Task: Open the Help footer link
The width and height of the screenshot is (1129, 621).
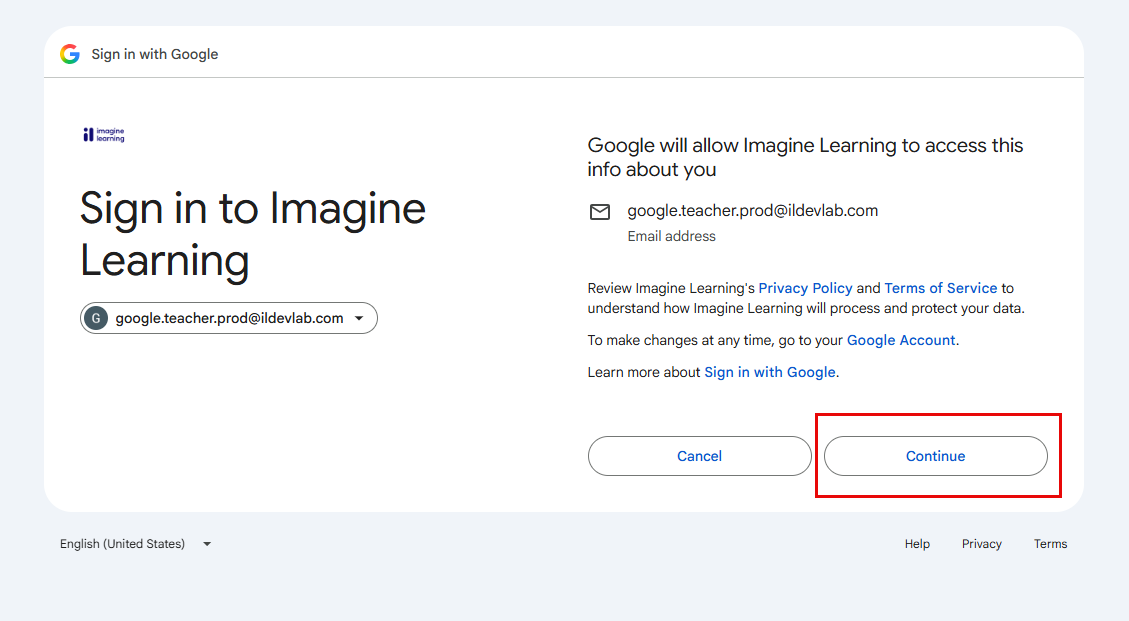Action: click(x=917, y=544)
